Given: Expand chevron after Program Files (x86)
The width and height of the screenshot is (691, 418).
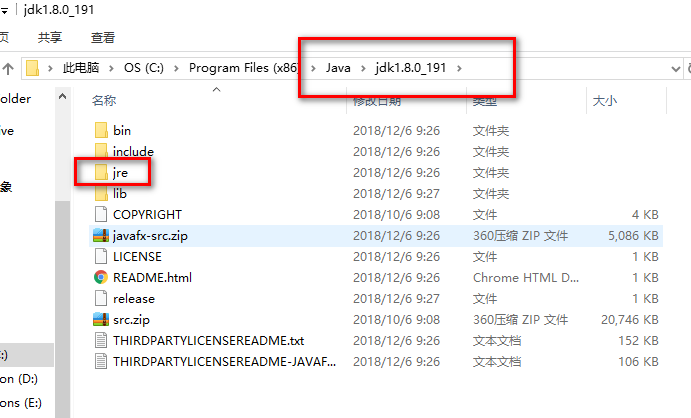Looking at the screenshot, I should [x=313, y=68].
